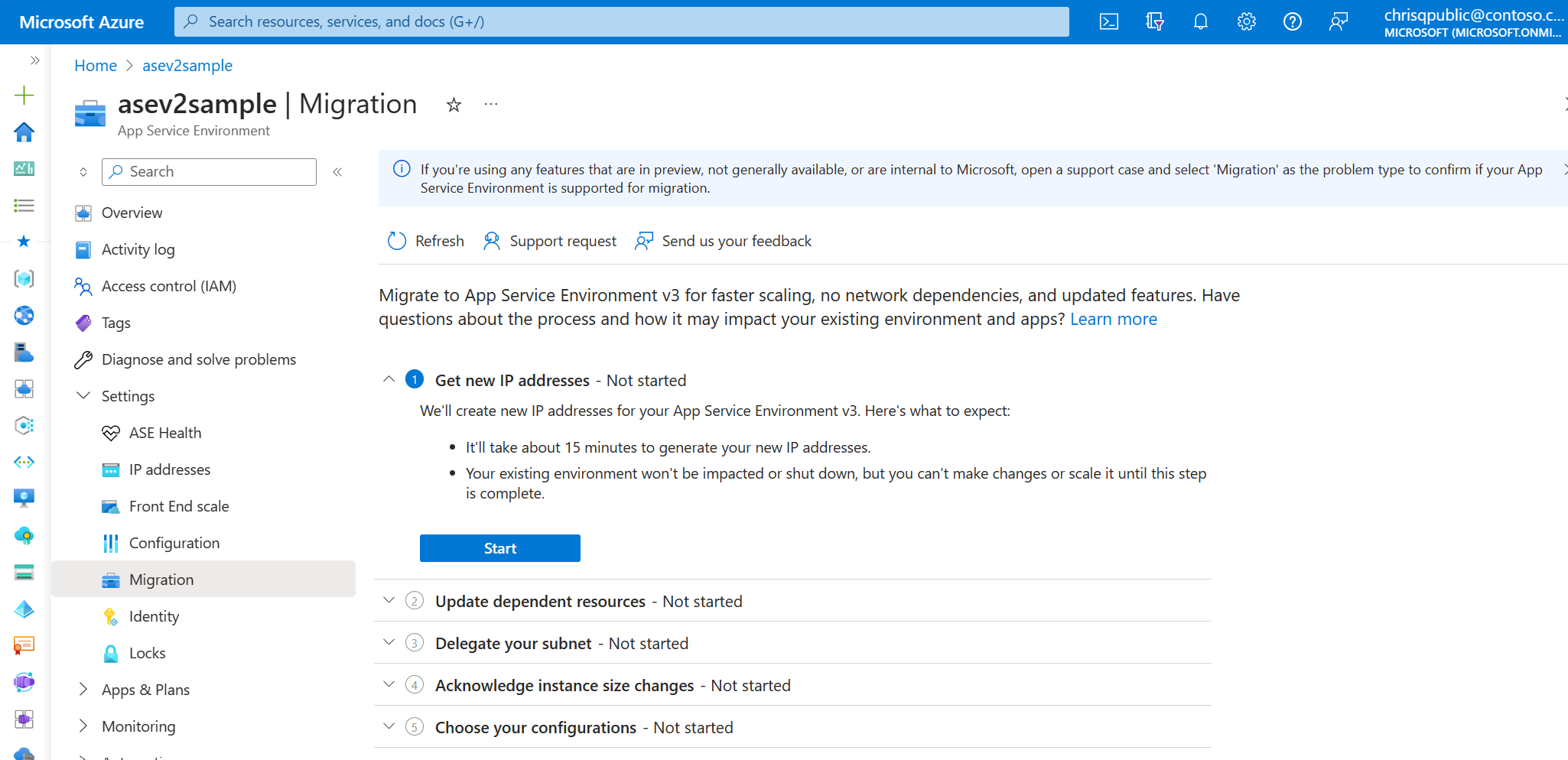Expand the Apps & Plans group
The height and width of the screenshot is (760, 1568).
(x=83, y=690)
